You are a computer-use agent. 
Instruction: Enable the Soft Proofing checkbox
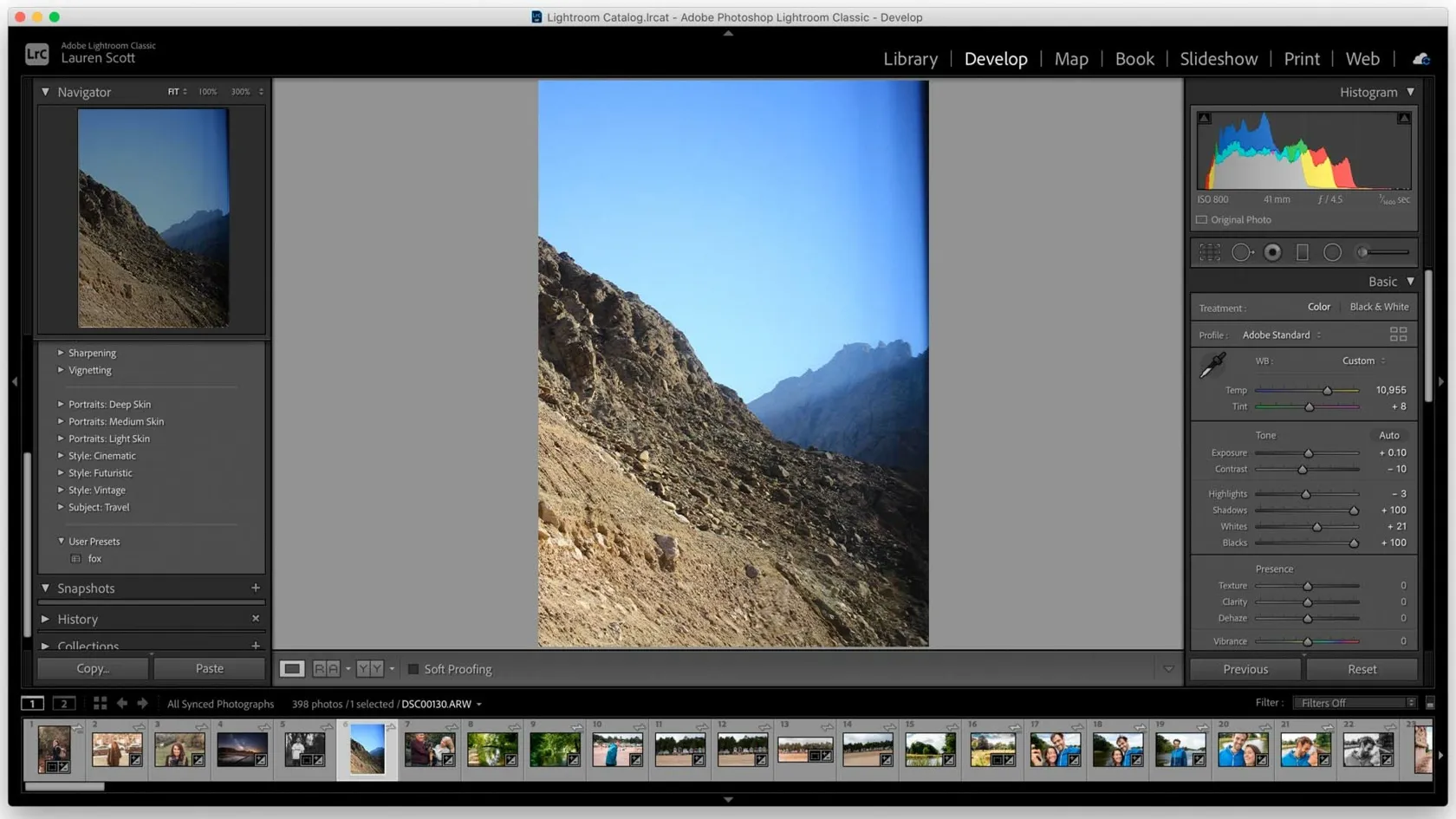(x=413, y=669)
